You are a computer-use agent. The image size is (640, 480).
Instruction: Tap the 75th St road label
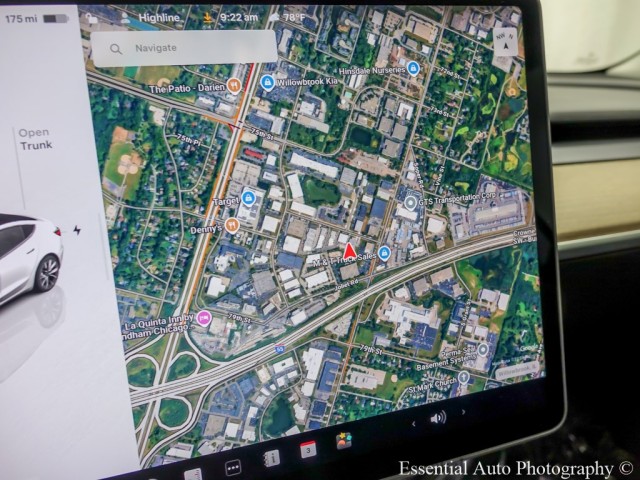(262, 134)
